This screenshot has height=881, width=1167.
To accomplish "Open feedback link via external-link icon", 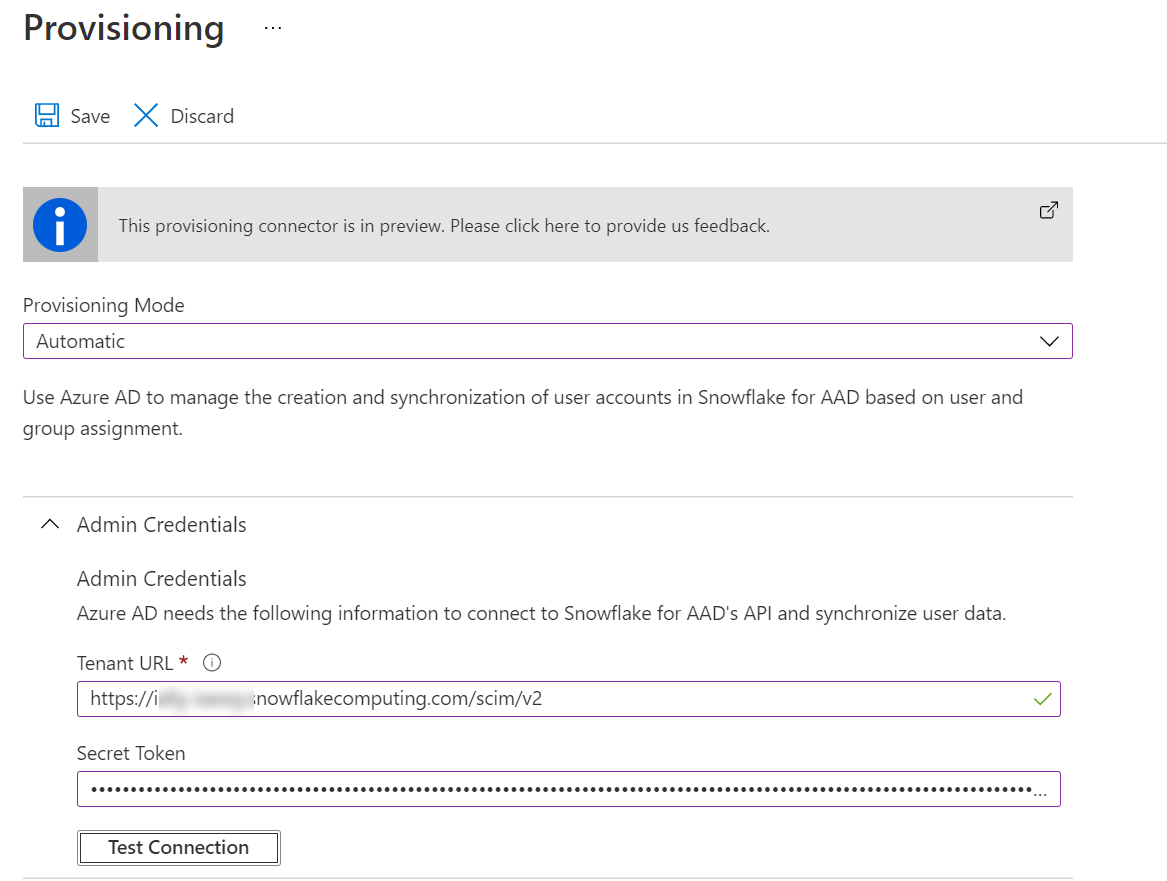I will click(x=1049, y=211).
